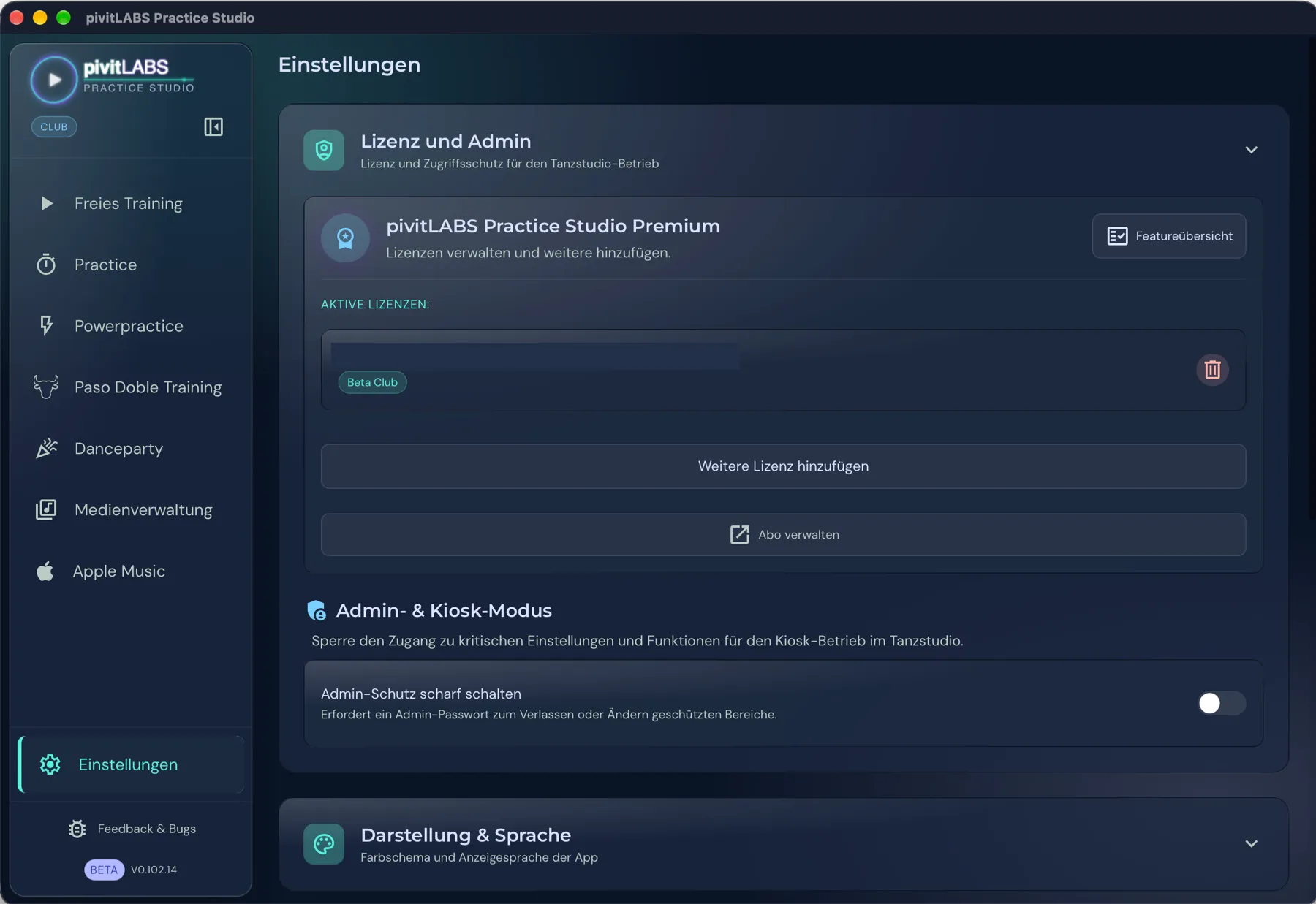Open the Featureübersicht button
1316x904 pixels.
tap(1168, 236)
